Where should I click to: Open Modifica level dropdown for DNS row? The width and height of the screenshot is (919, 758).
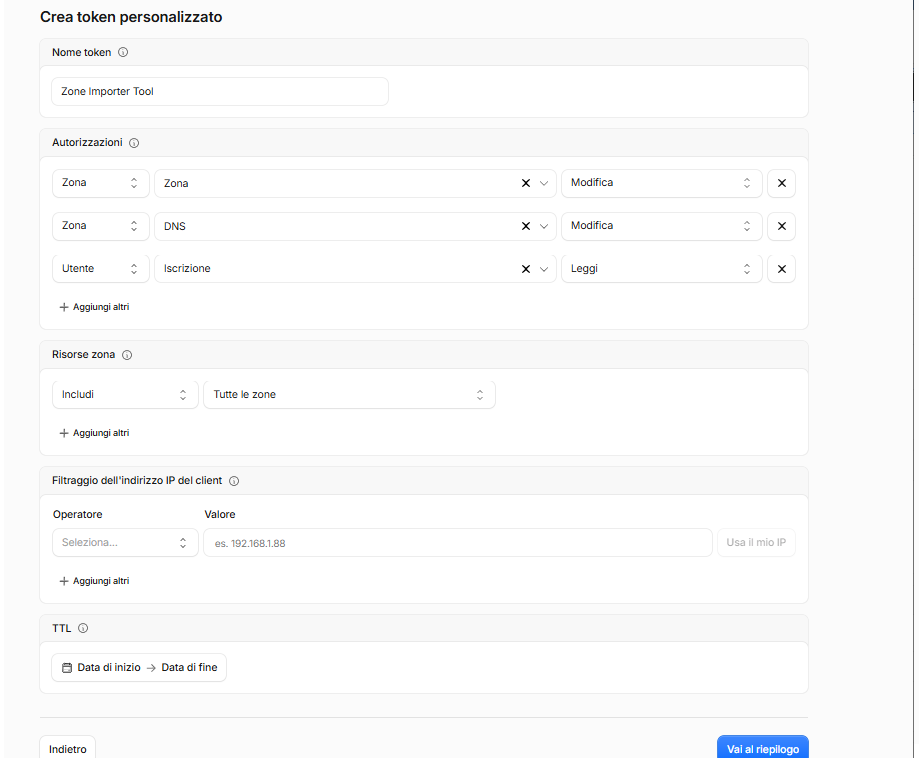click(x=662, y=226)
